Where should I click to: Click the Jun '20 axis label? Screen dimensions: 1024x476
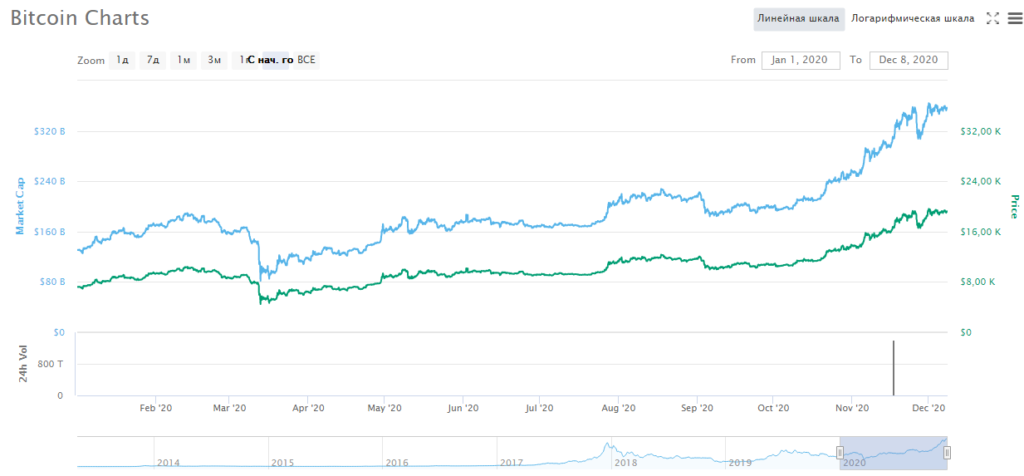click(x=463, y=408)
